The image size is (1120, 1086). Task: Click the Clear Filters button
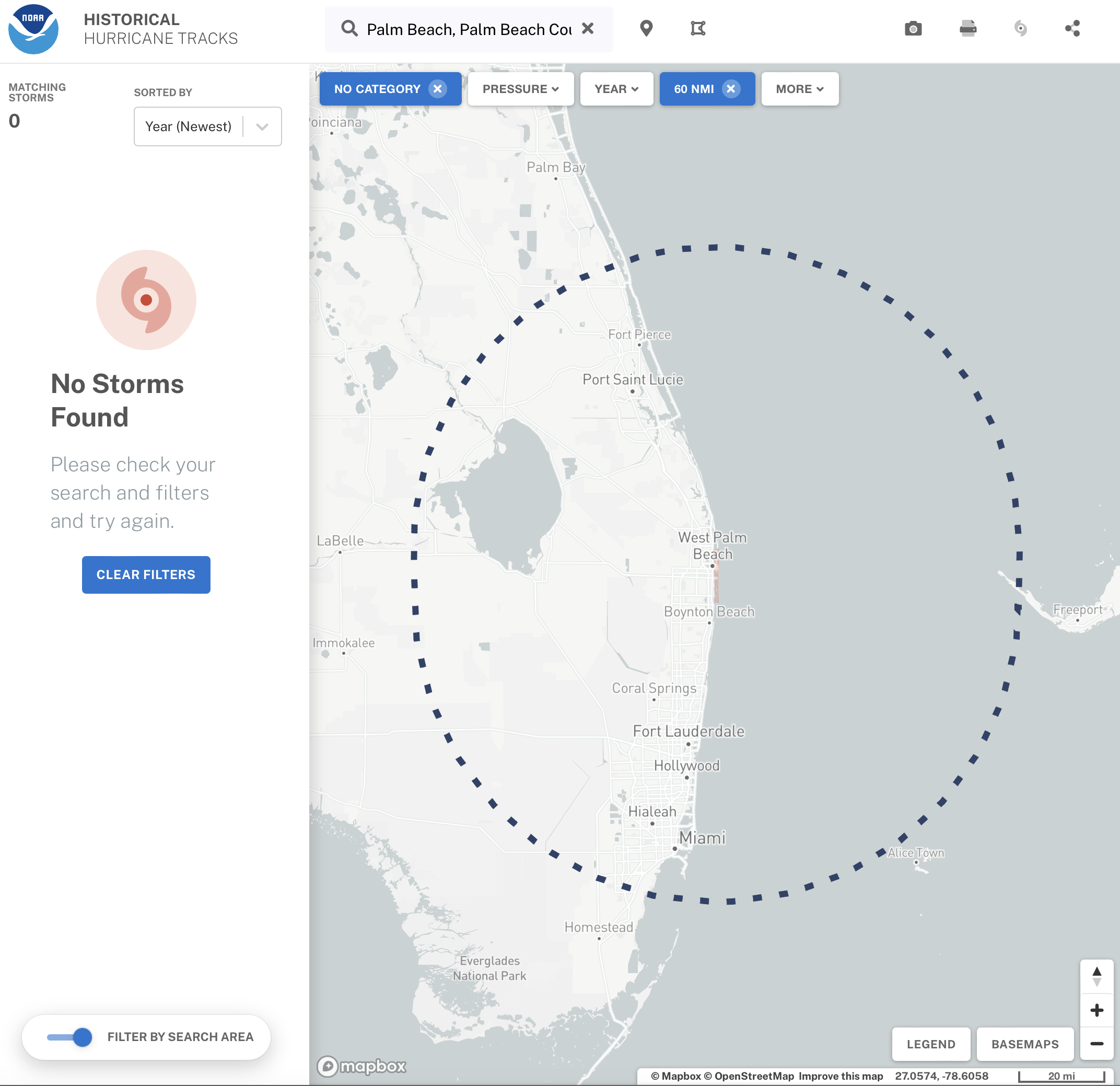click(x=146, y=574)
